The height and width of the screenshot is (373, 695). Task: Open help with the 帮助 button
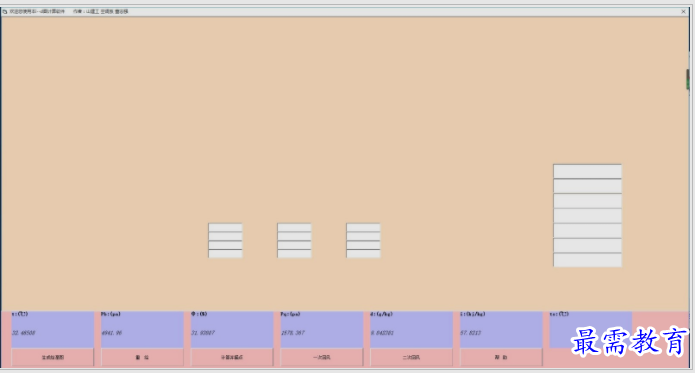coord(501,357)
